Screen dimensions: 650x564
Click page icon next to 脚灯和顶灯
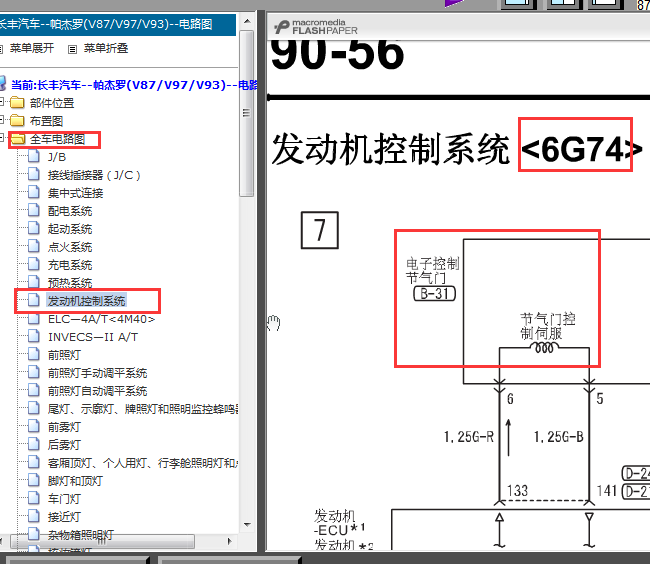click(34, 480)
